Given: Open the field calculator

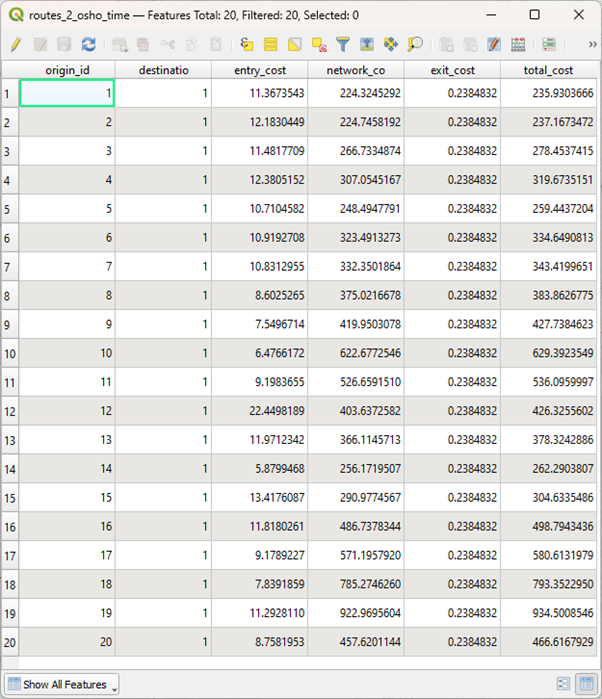Looking at the screenshot, I should 518,45.
